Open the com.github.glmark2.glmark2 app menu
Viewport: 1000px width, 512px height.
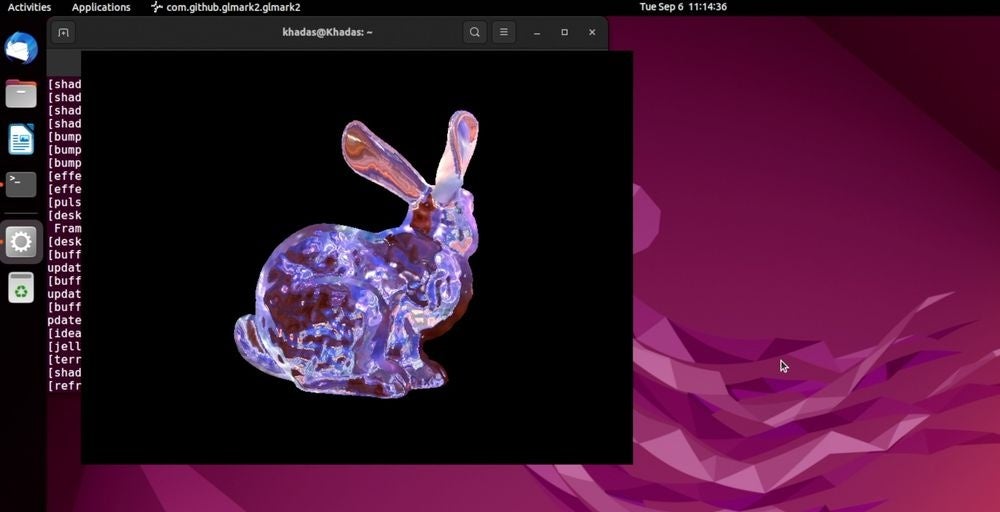(226, 7)
